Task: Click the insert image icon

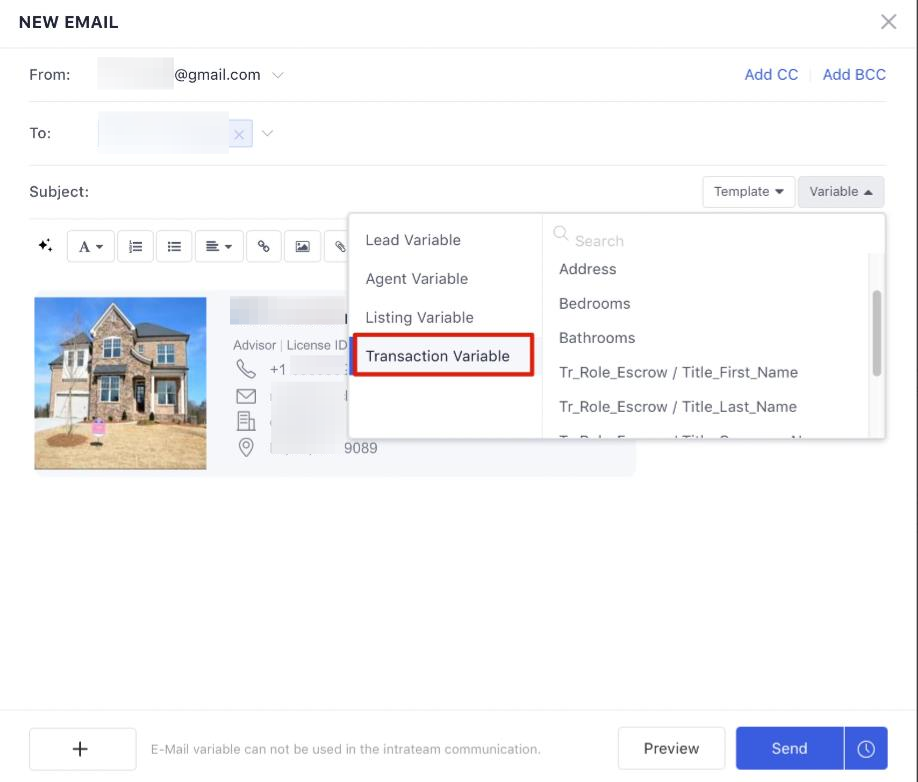Action: point(302,246)
